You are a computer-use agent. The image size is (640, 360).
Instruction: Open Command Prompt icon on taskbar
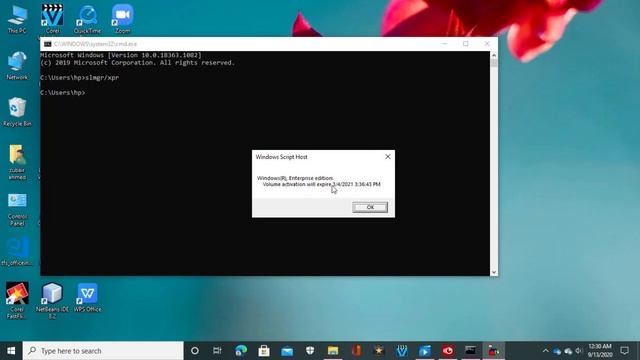[x=471, y=351]
